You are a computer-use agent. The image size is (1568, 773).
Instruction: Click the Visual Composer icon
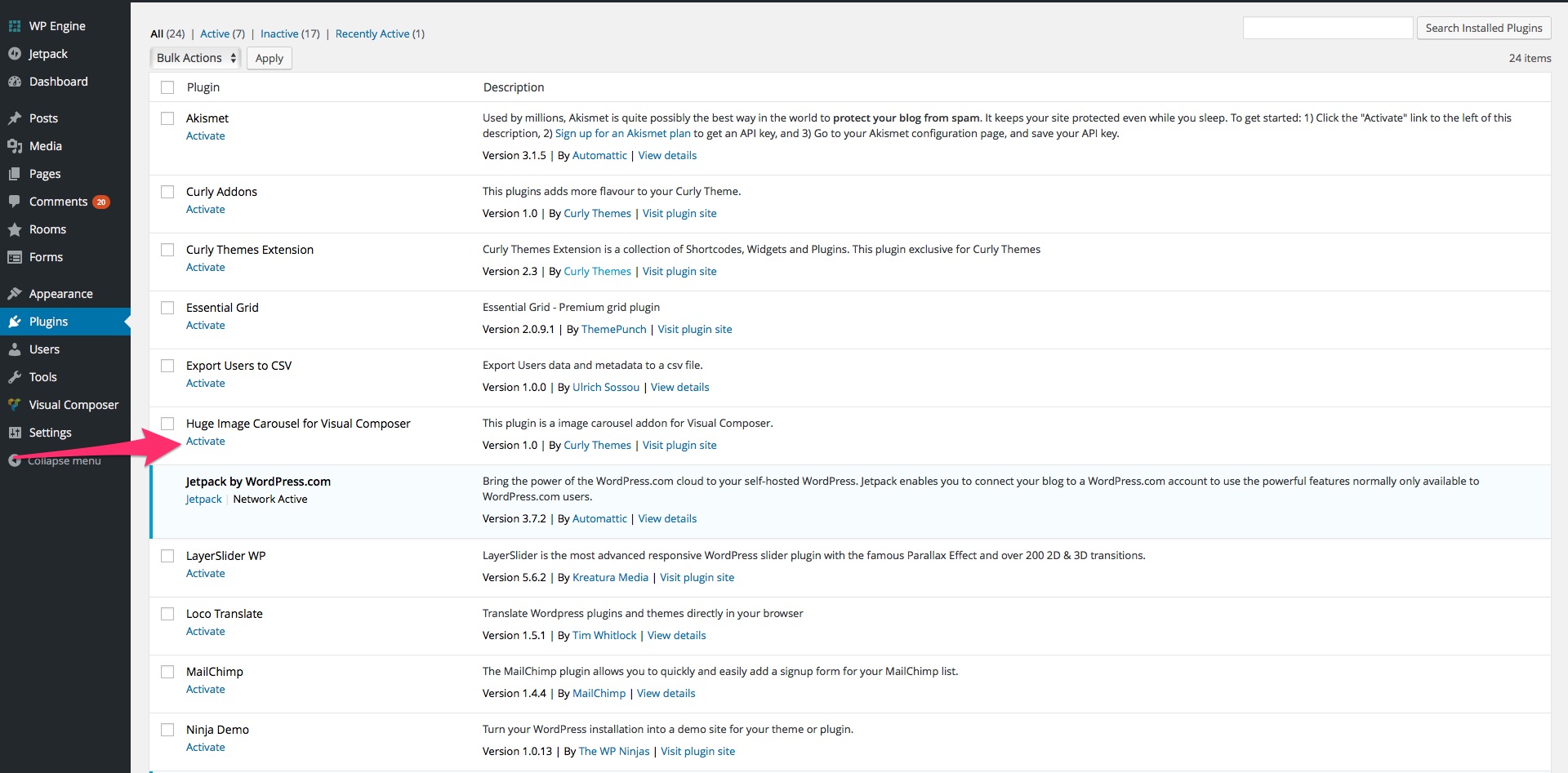pos(14,405)
